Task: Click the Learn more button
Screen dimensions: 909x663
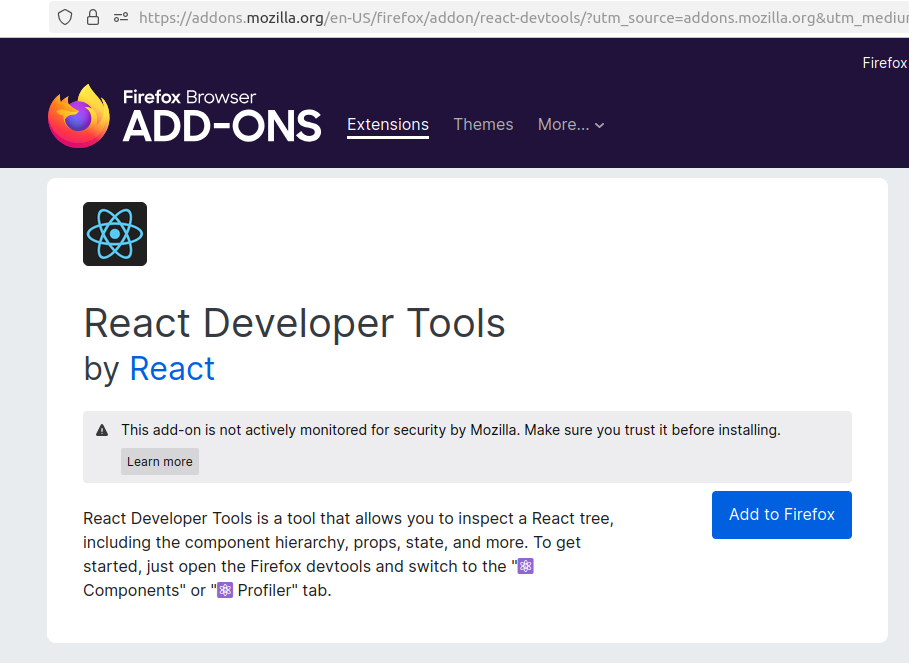Action: [160, 461]
